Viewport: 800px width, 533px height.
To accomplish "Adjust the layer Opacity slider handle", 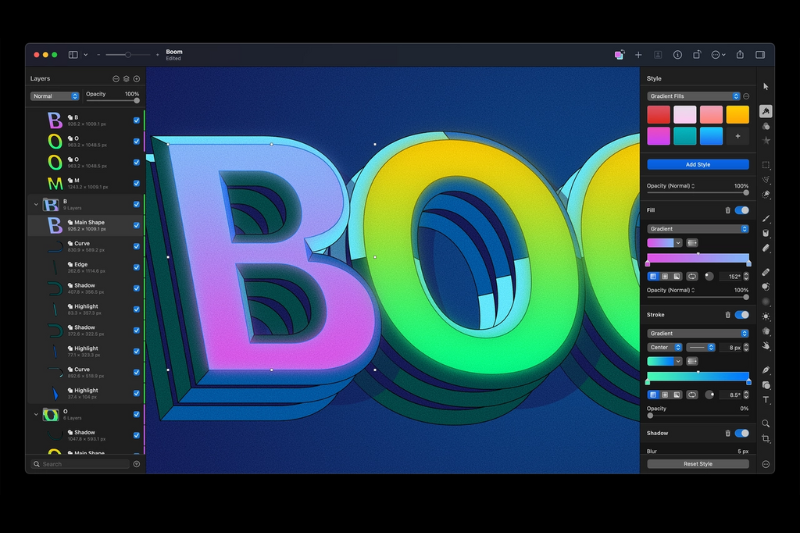I will coord(136,101).
